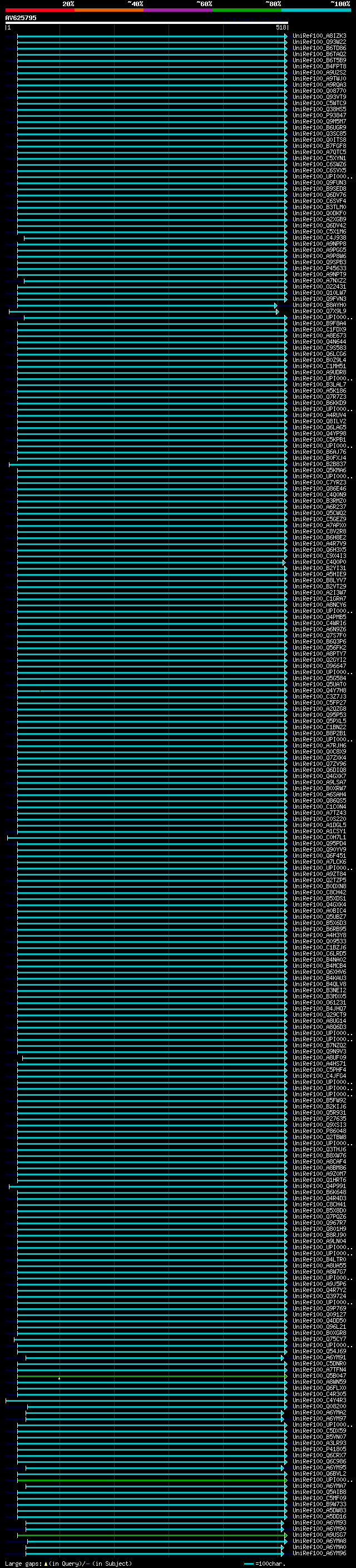Select the UniRef100_A9USG7 label
This screenshot has width=356, height=1568.
point(319,1535)
